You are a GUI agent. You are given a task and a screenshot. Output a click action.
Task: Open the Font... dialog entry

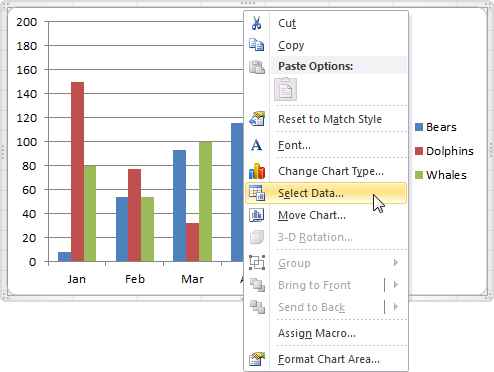coord(325,145)
